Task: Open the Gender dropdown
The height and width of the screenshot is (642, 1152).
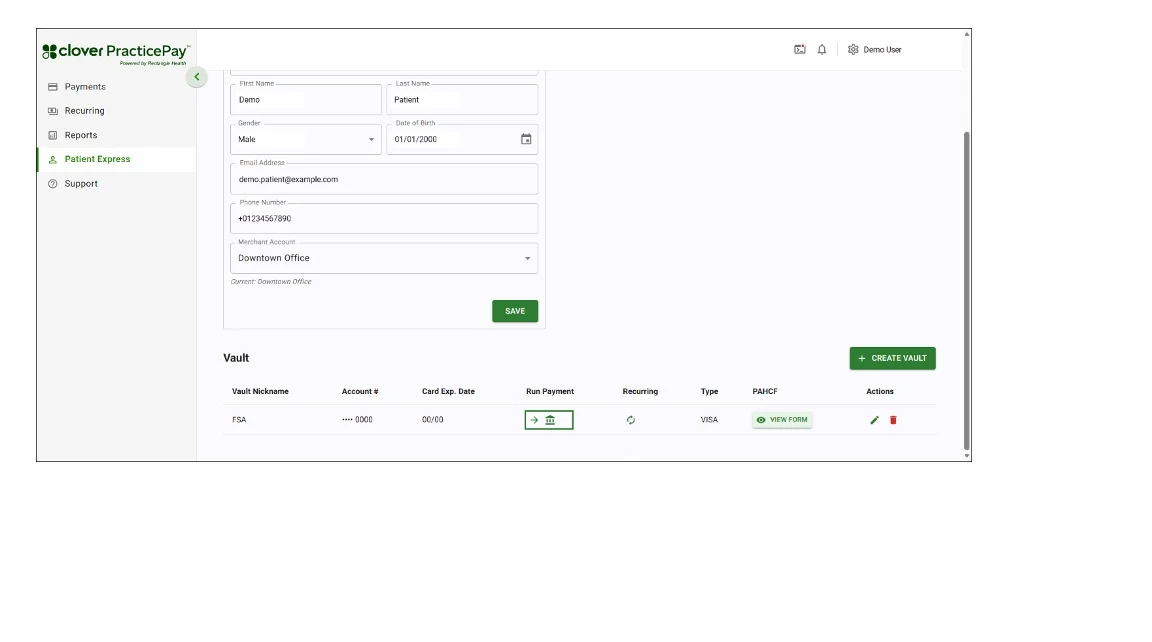Action: [373, 138]
